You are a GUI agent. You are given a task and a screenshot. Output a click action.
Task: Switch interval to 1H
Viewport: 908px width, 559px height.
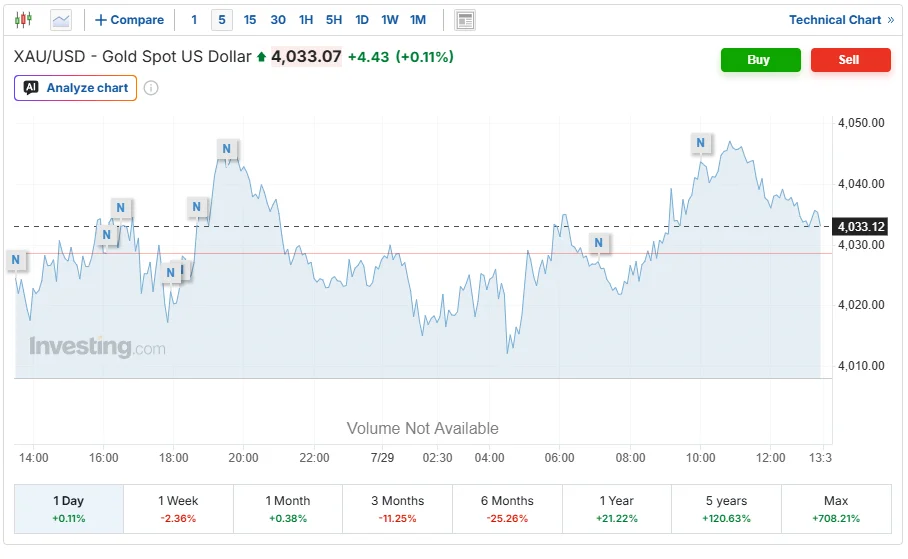point(306,20)
